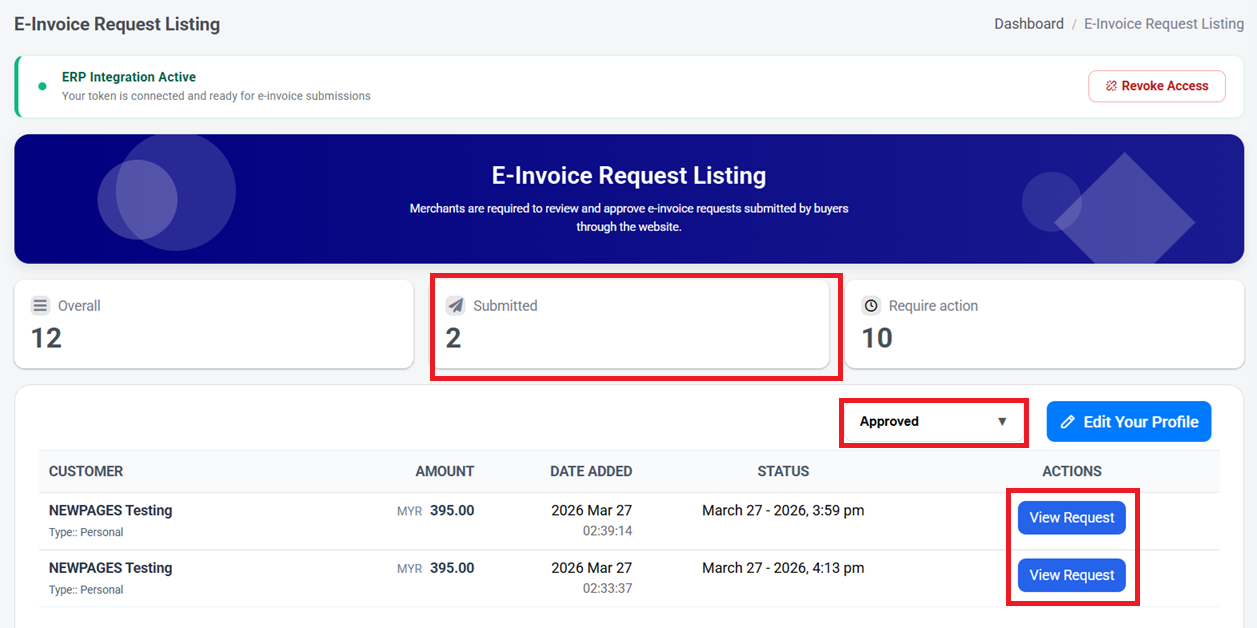Click the dropdown arrow beside Approved
Image resolution: width=1257 pixels, height=628 pixels.
[x=1003, y=422]
